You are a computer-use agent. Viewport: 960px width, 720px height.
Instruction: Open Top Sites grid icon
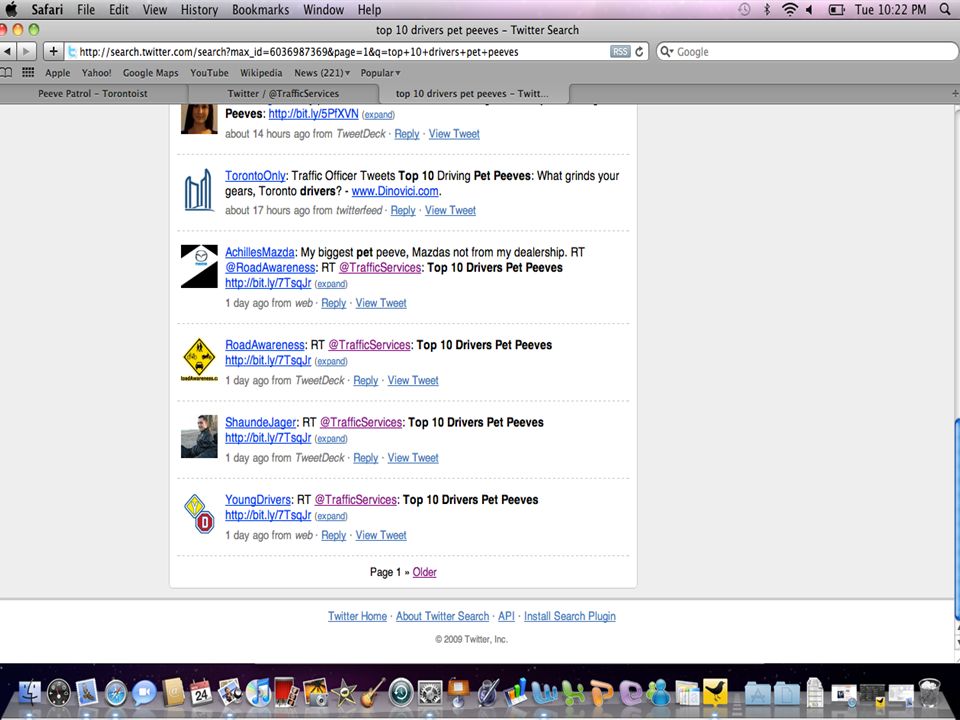click(28, 73)
